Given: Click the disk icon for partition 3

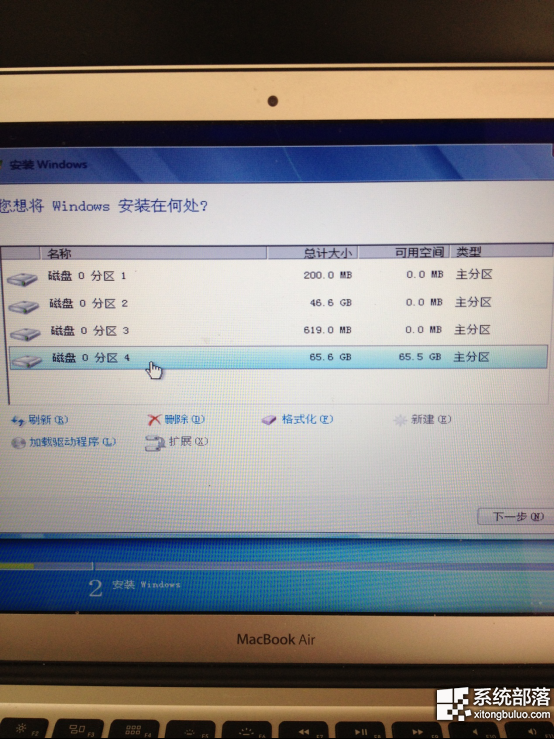Looking at the screenshot, I should [25, 334].
